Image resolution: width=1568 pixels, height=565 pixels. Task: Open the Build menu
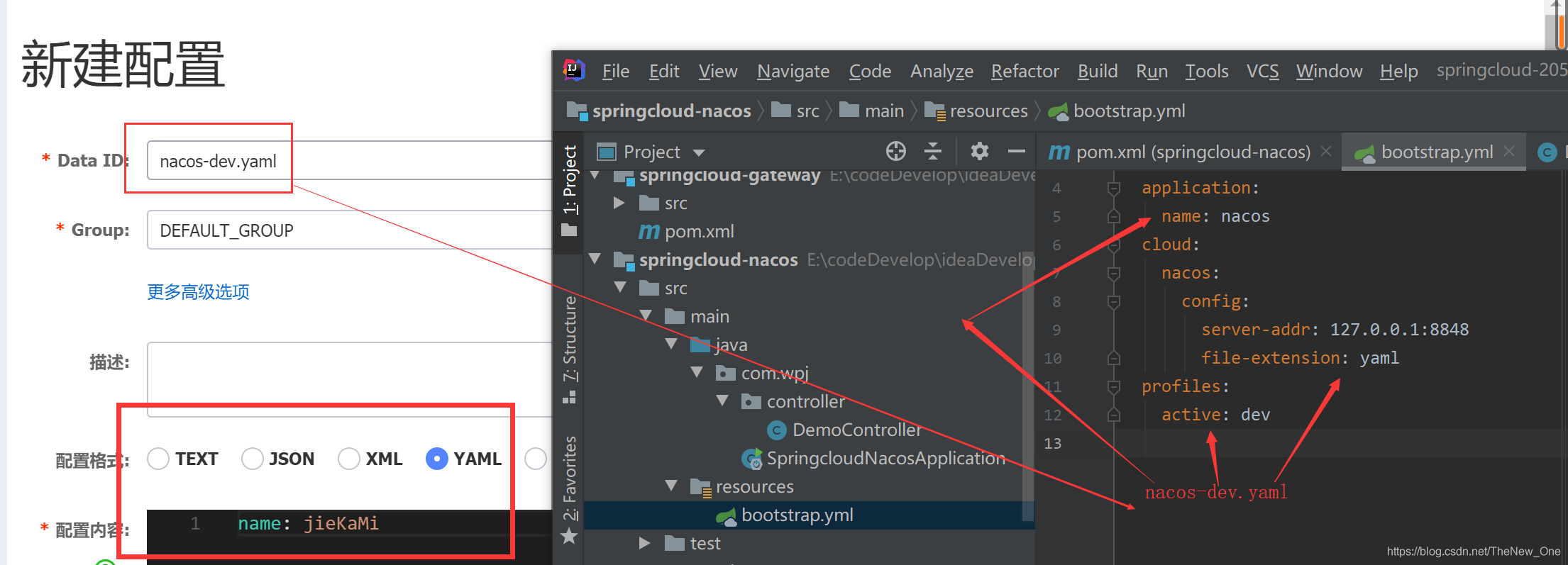click(1098, 71)
